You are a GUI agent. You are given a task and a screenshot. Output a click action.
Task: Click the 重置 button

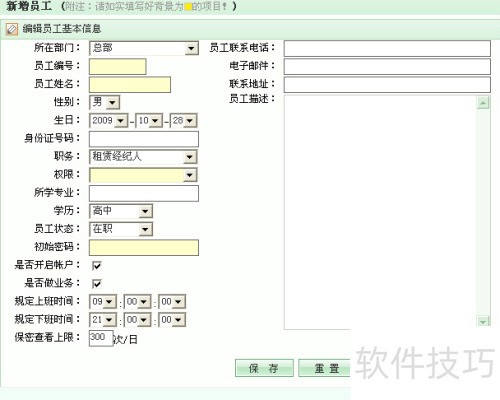325,368
